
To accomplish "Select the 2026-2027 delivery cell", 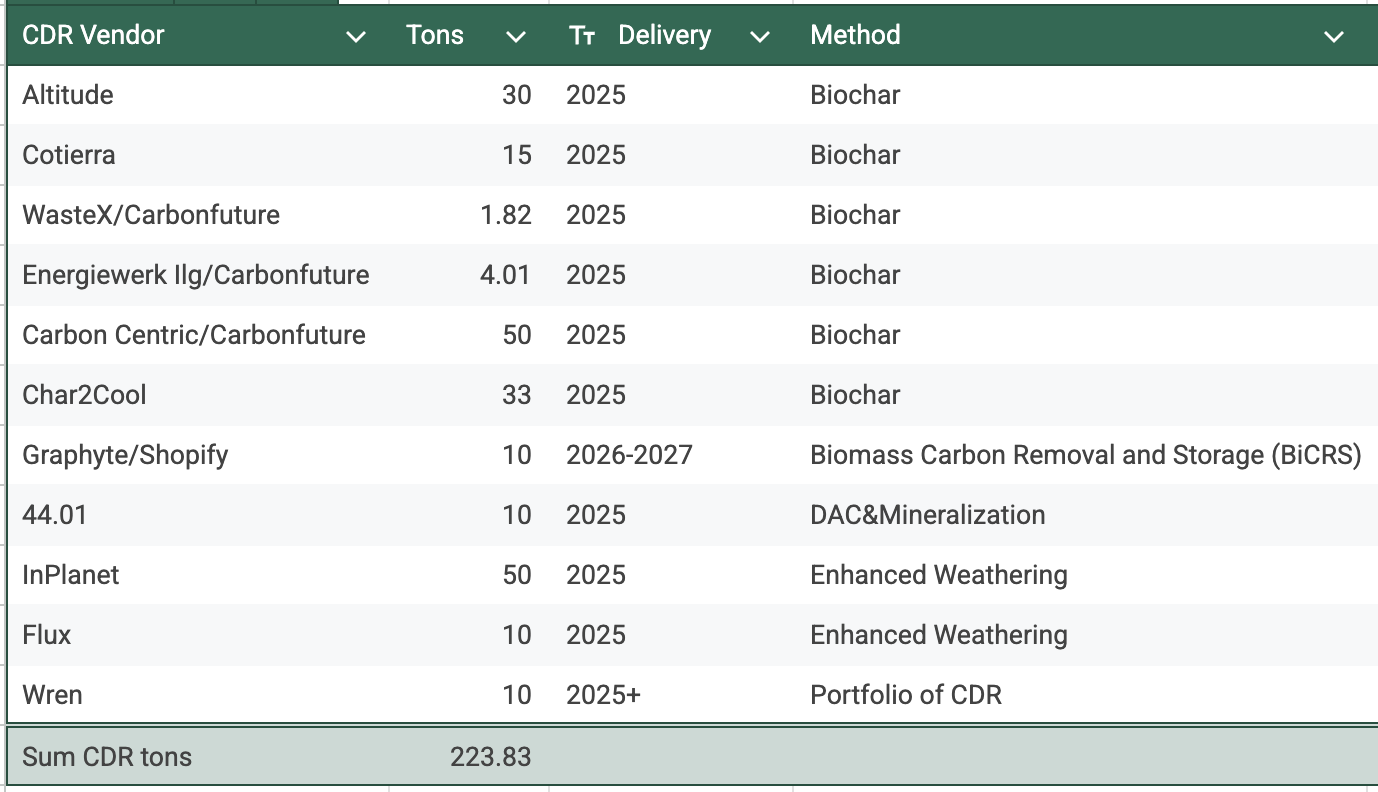I will click(x=671, y=455).
